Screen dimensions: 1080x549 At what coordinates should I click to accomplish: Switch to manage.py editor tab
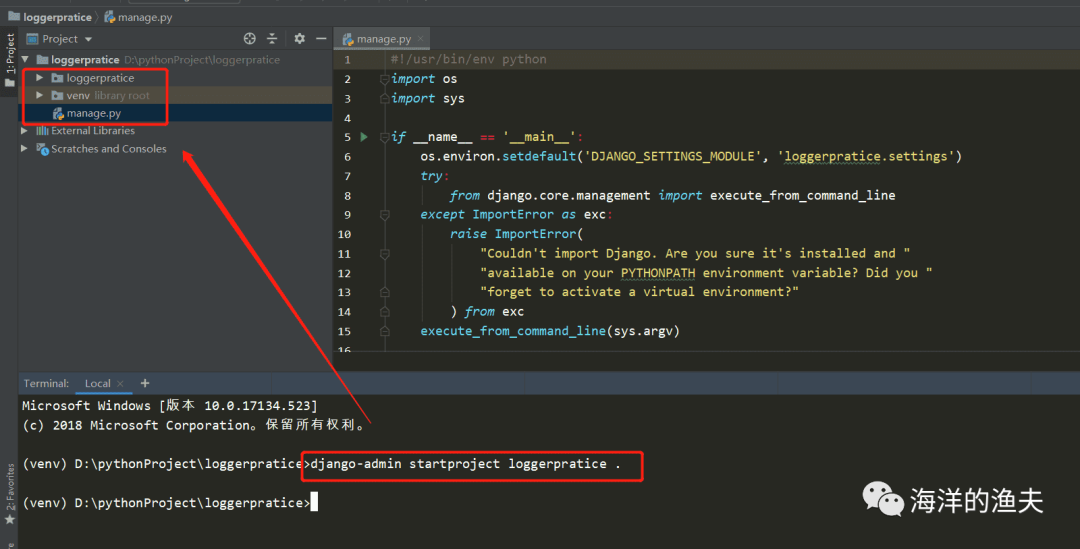(x=384, y=39)
